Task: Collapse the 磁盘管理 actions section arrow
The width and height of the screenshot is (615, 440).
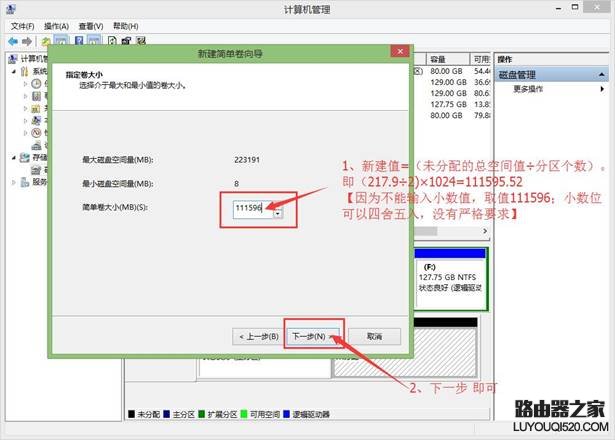Action: (602, 75)
